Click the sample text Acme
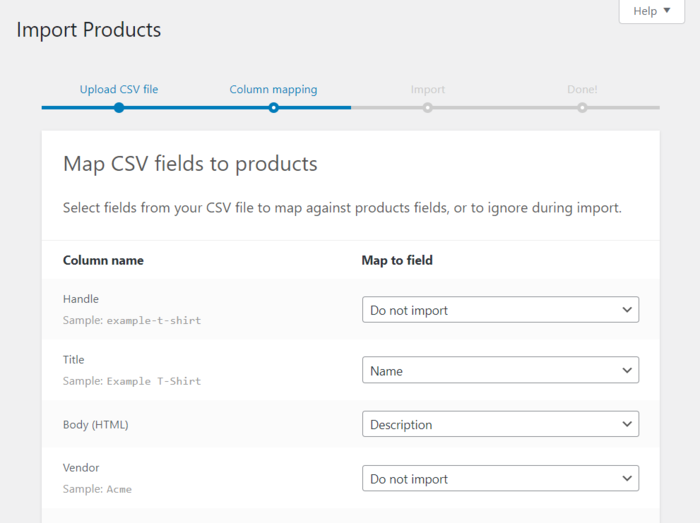This screenshot has height=523, width=700. coord(119,489)
